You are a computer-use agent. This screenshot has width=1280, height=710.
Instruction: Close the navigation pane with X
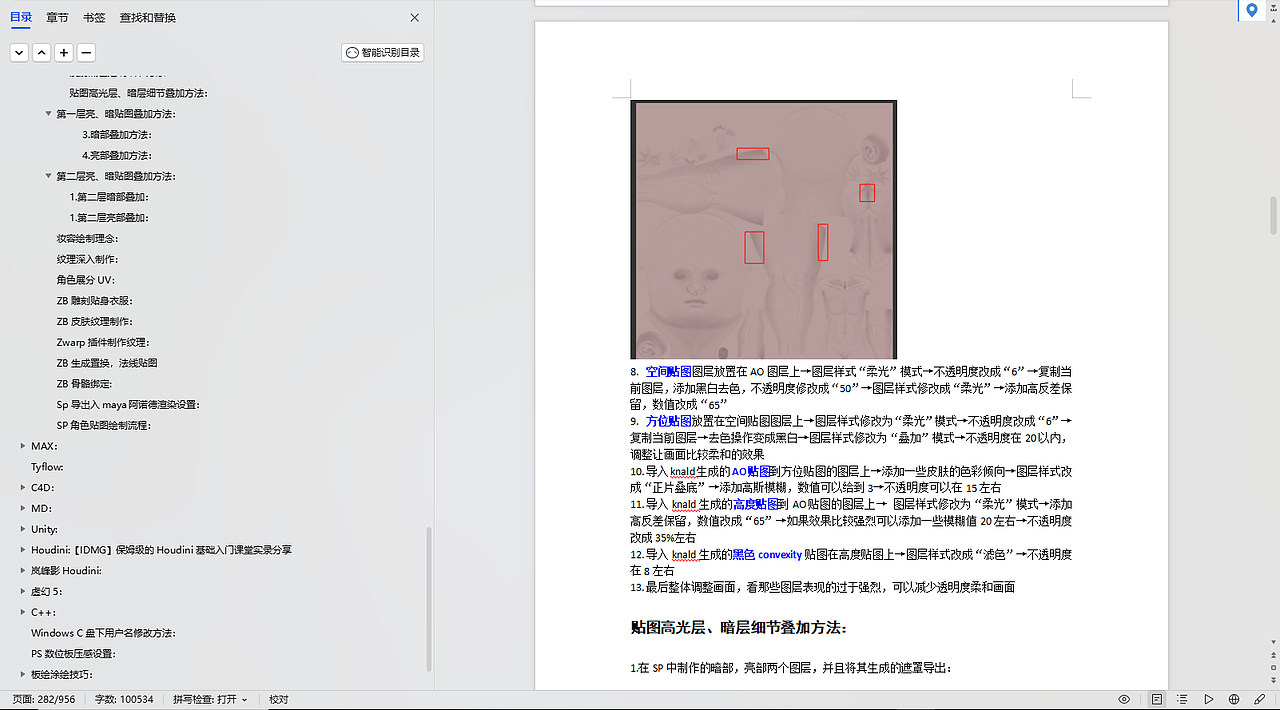(x=415, y=18)
